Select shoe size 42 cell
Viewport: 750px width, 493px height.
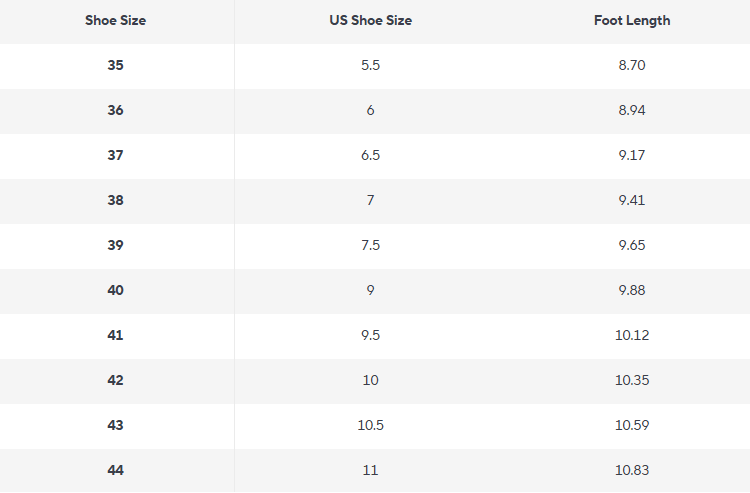tap(115, 380)
